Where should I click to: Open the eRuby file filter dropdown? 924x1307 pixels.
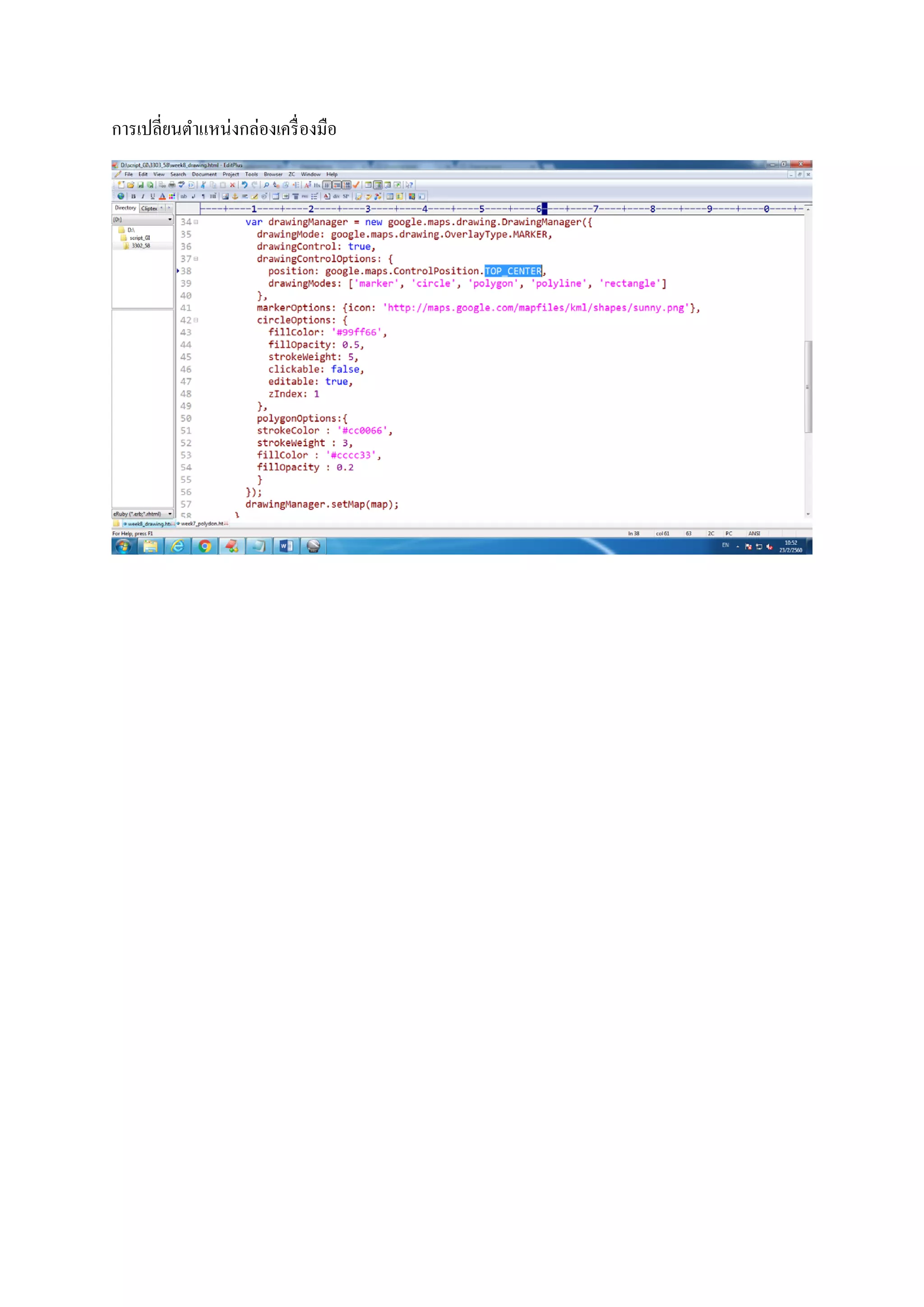170,514
